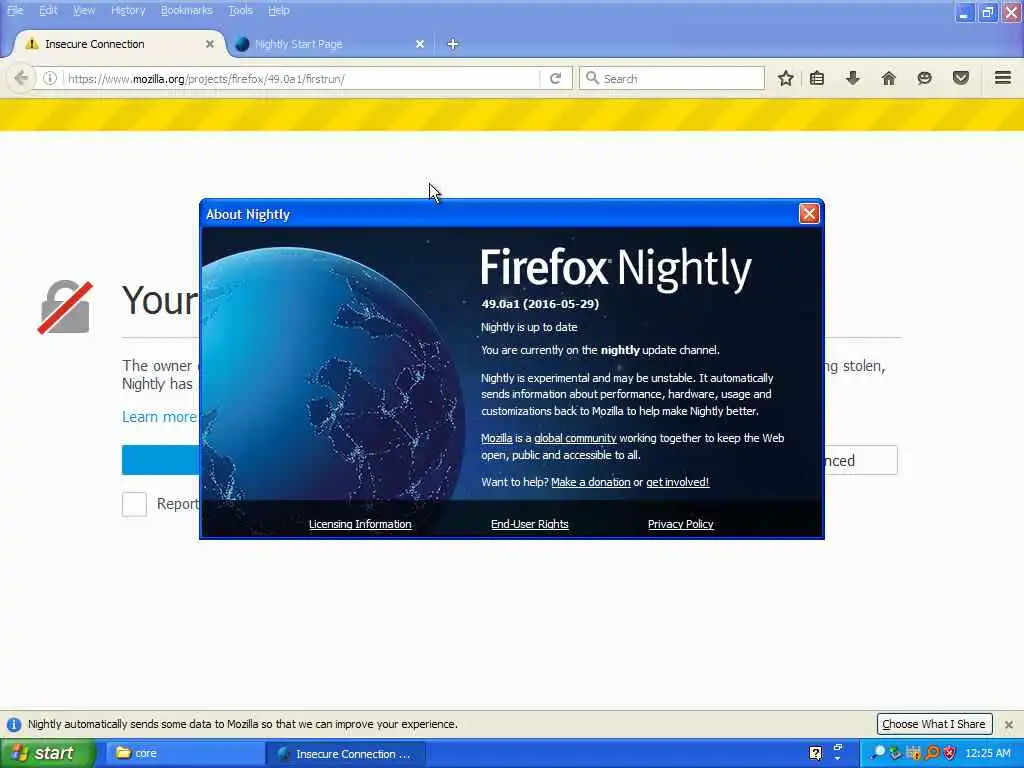Click the help question-mark tray icon

pyautogui.click(x=815, y=753)
